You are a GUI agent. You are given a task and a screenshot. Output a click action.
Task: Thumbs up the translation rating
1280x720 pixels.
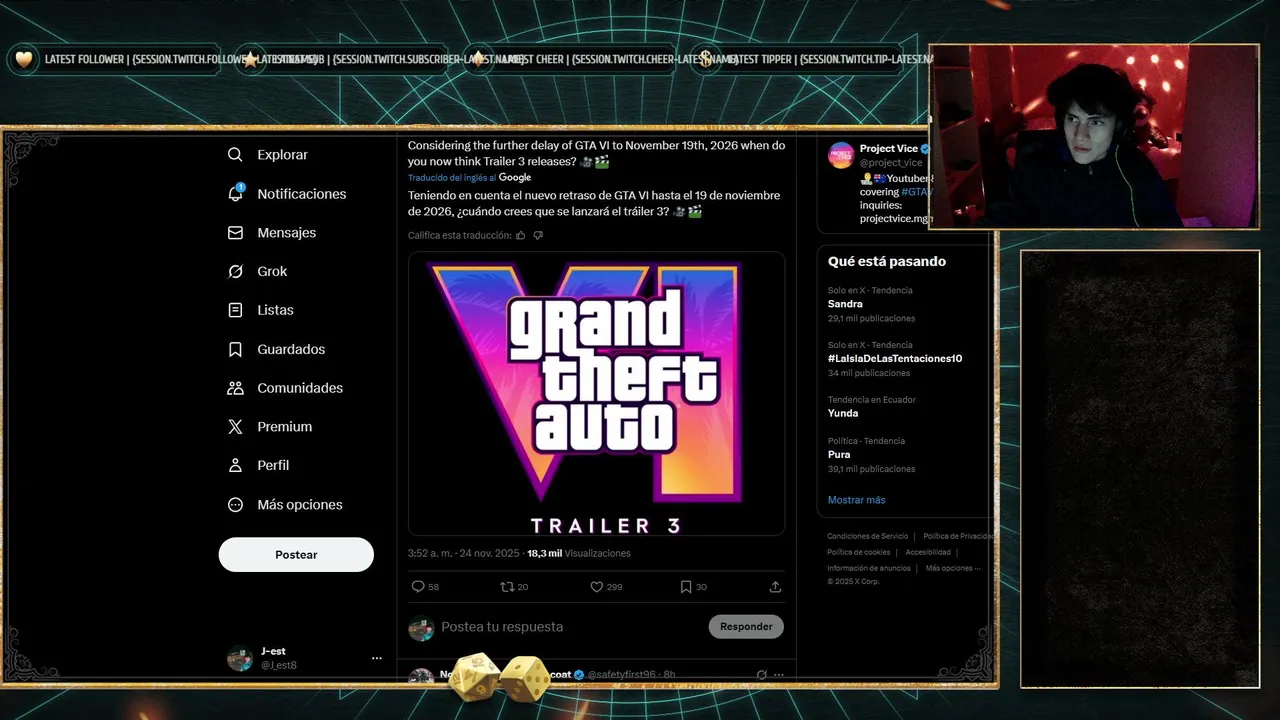520,235
